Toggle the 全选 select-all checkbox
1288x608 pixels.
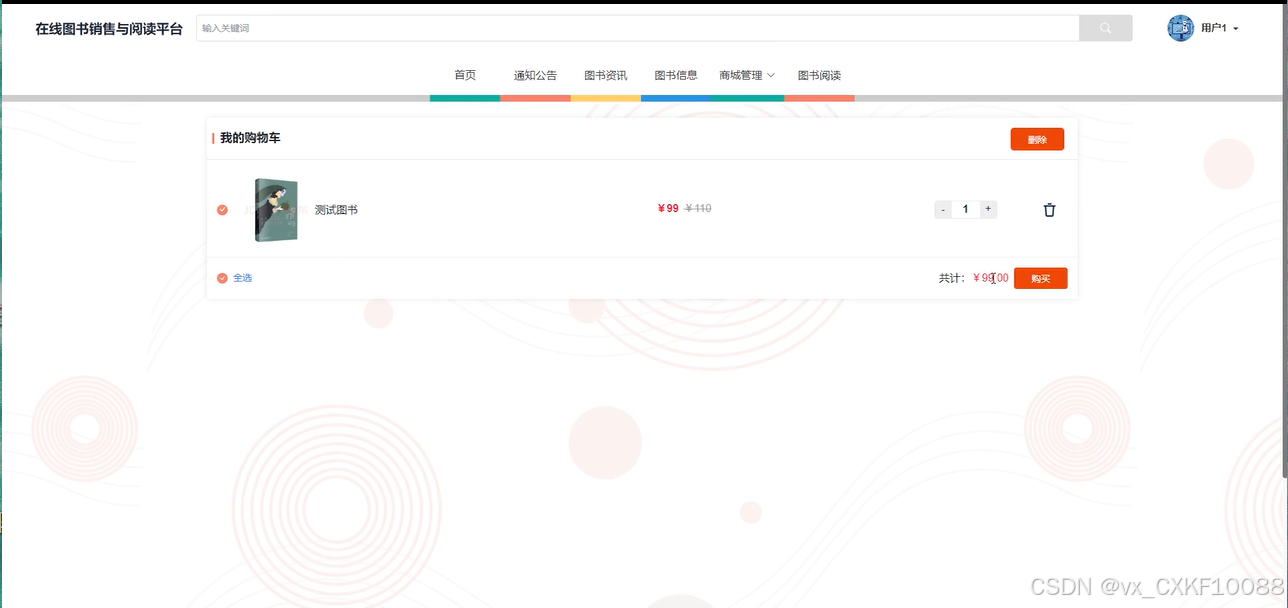(x=222, y=278)
